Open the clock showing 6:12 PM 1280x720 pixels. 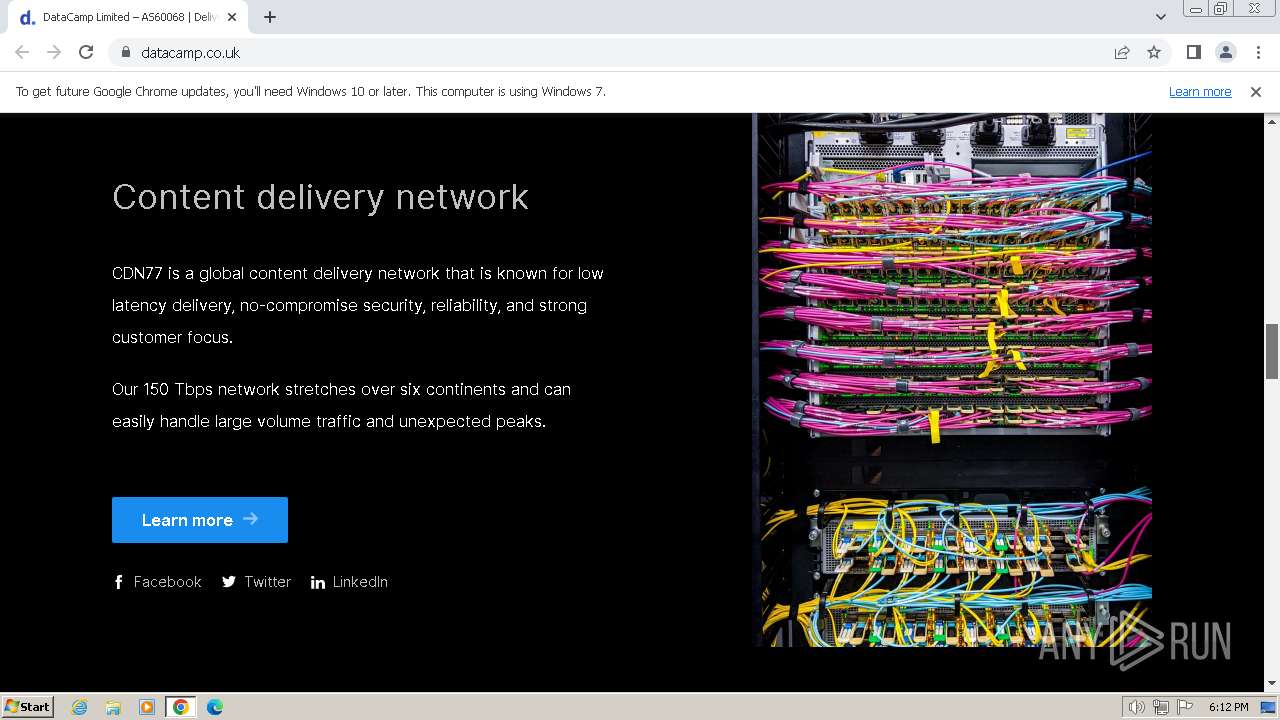point(1228,707)
